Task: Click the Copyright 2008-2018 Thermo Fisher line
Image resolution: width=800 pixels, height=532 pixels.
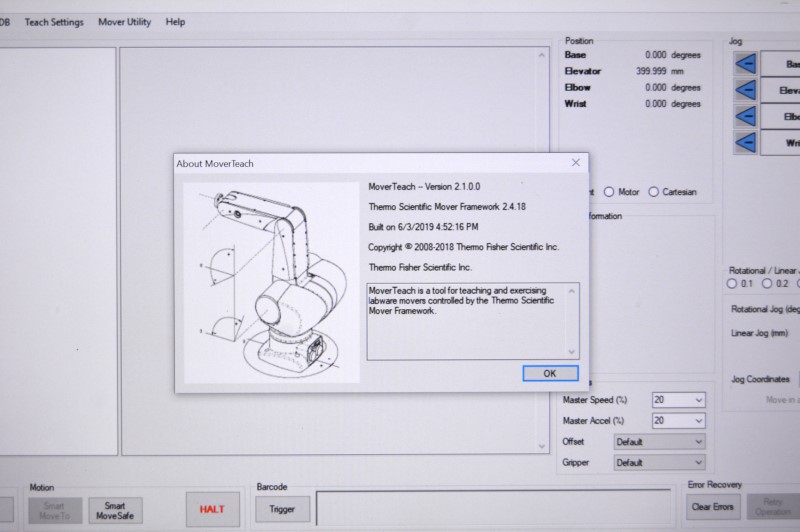Action: tap(463, 247)
